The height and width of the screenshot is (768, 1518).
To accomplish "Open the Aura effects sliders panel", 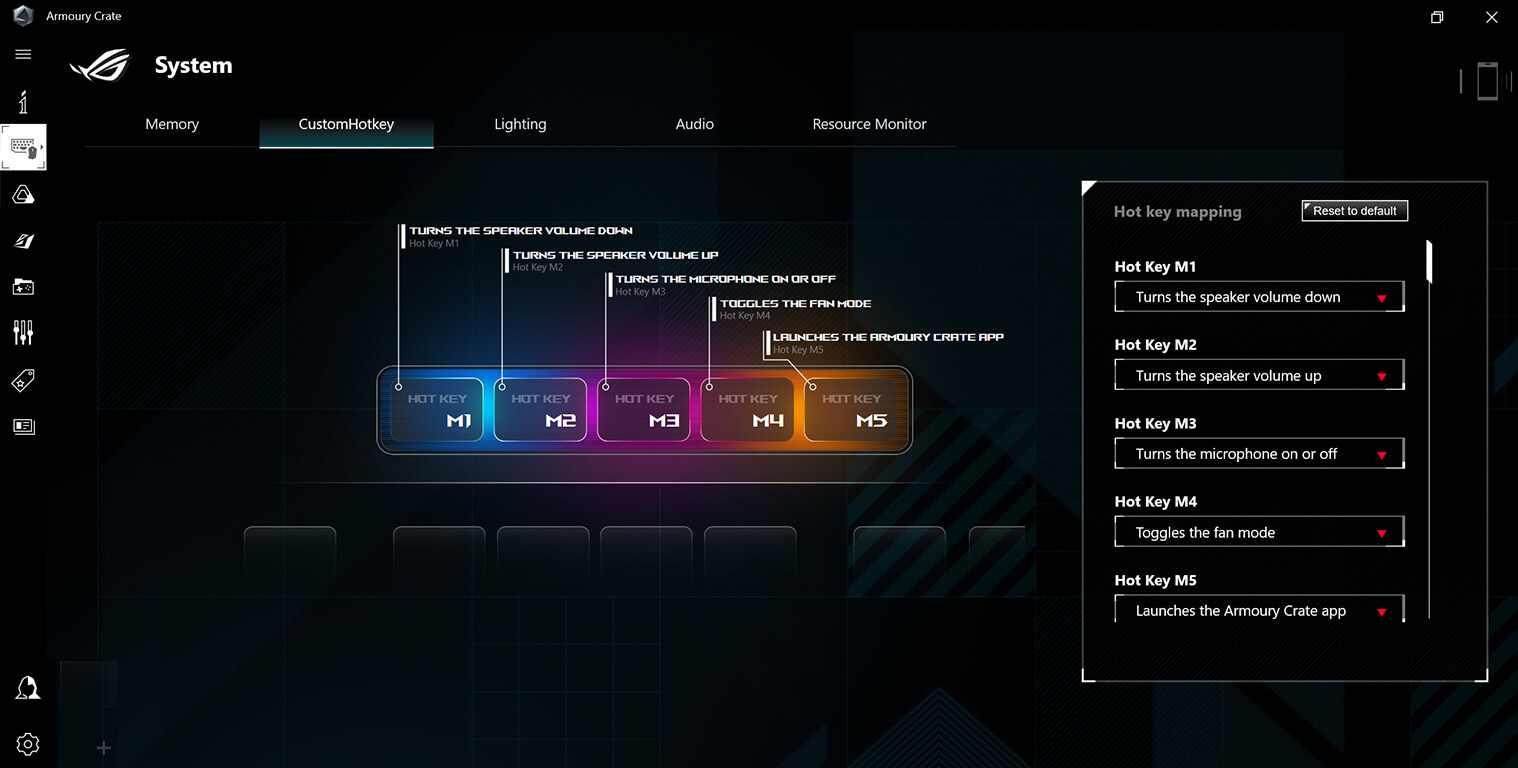I will pyautogui.click(x=23, y=332).
